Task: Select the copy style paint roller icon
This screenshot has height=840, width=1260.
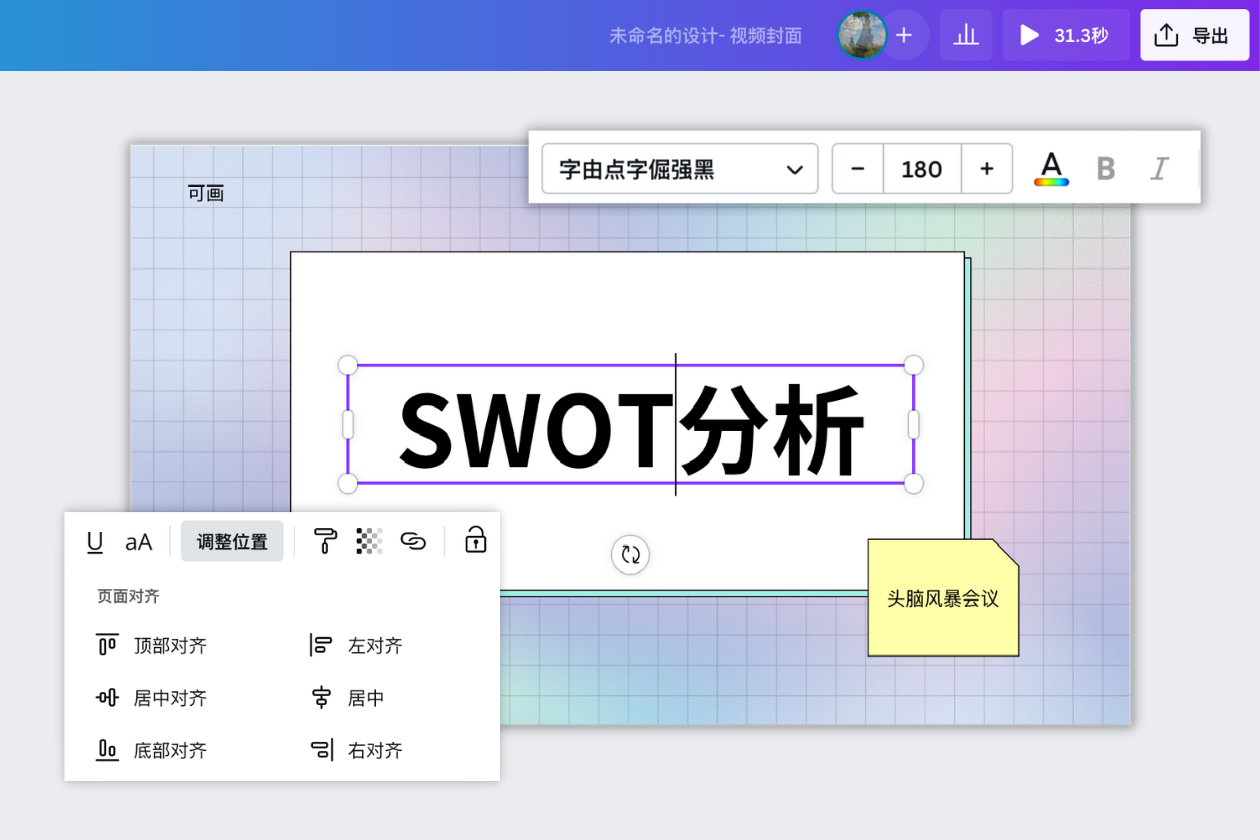Action: pos(326,541)
